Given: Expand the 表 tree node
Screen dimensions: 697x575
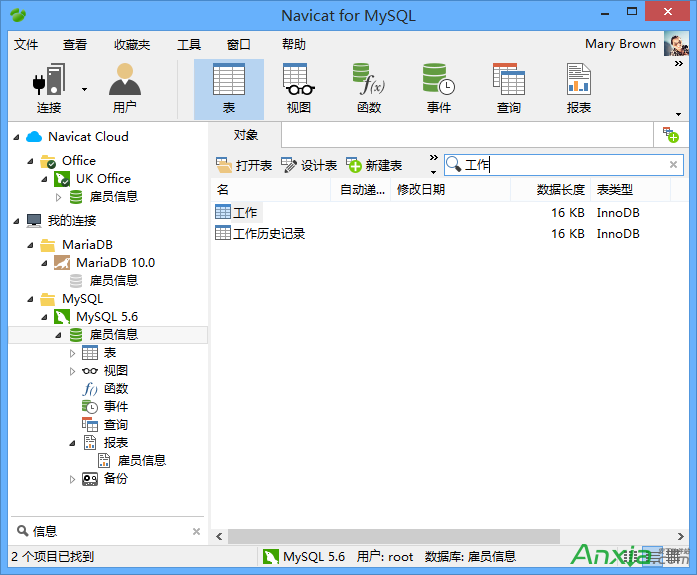Looking at the screenshot, I should coord(72,353).
